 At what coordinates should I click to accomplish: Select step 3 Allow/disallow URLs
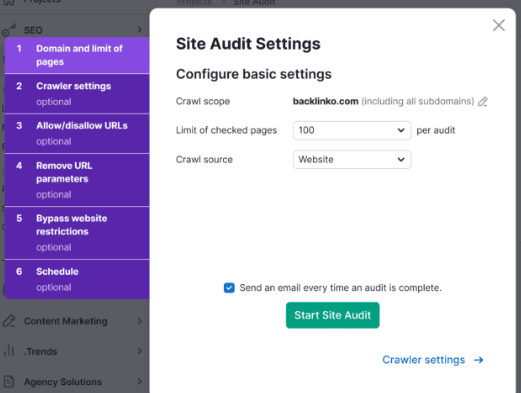[77, 133]
